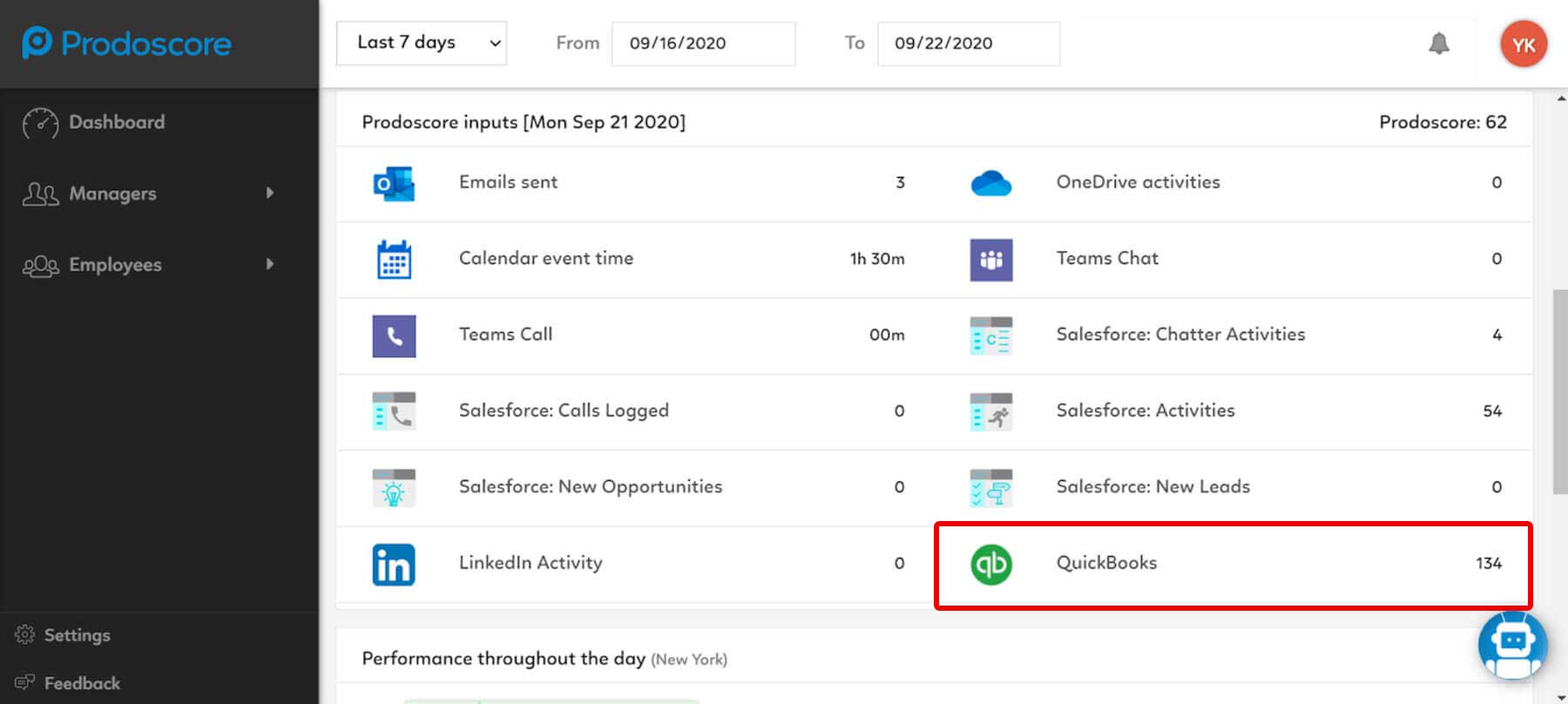Click the Employees group icon
Screen dimensions: 1568x704
point(40,265)
